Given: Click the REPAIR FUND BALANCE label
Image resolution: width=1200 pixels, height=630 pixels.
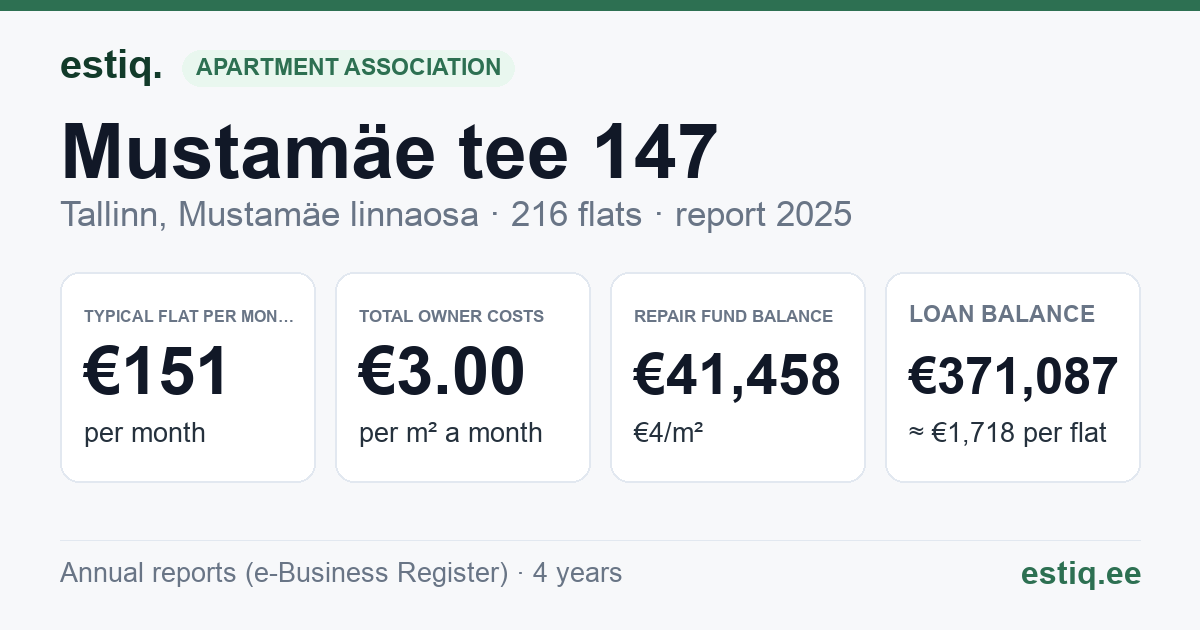Looking at the screenshot, I should point(733,316).
